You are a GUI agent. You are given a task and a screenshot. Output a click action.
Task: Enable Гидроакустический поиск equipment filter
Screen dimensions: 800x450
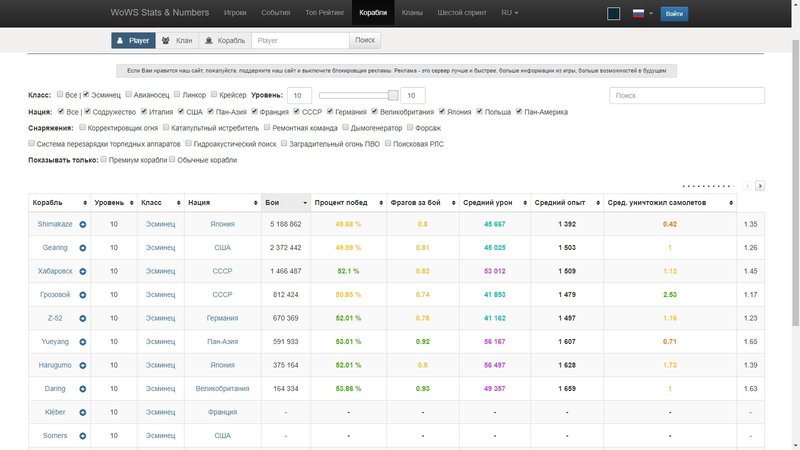click(188, 143)
